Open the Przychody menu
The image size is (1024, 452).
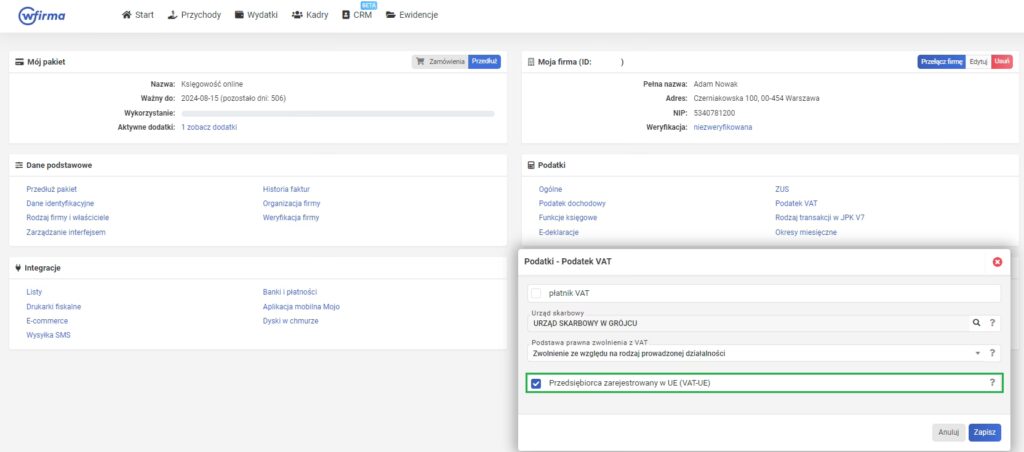193,15
